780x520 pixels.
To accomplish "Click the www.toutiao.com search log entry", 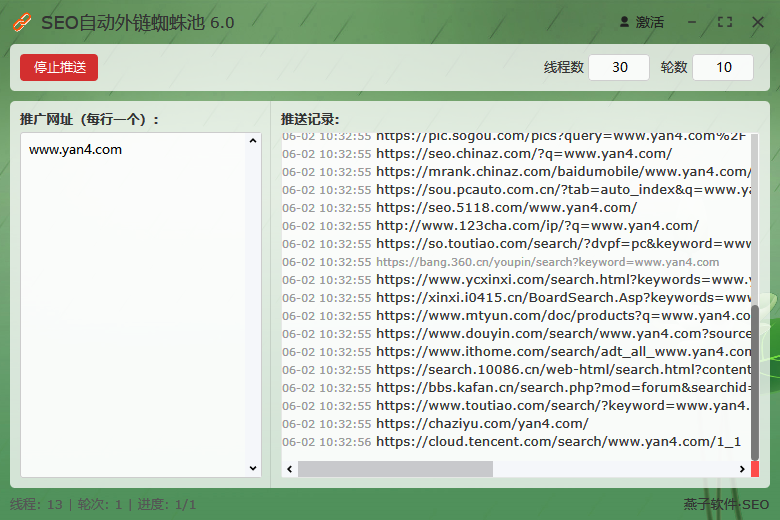I will [563, 406].
